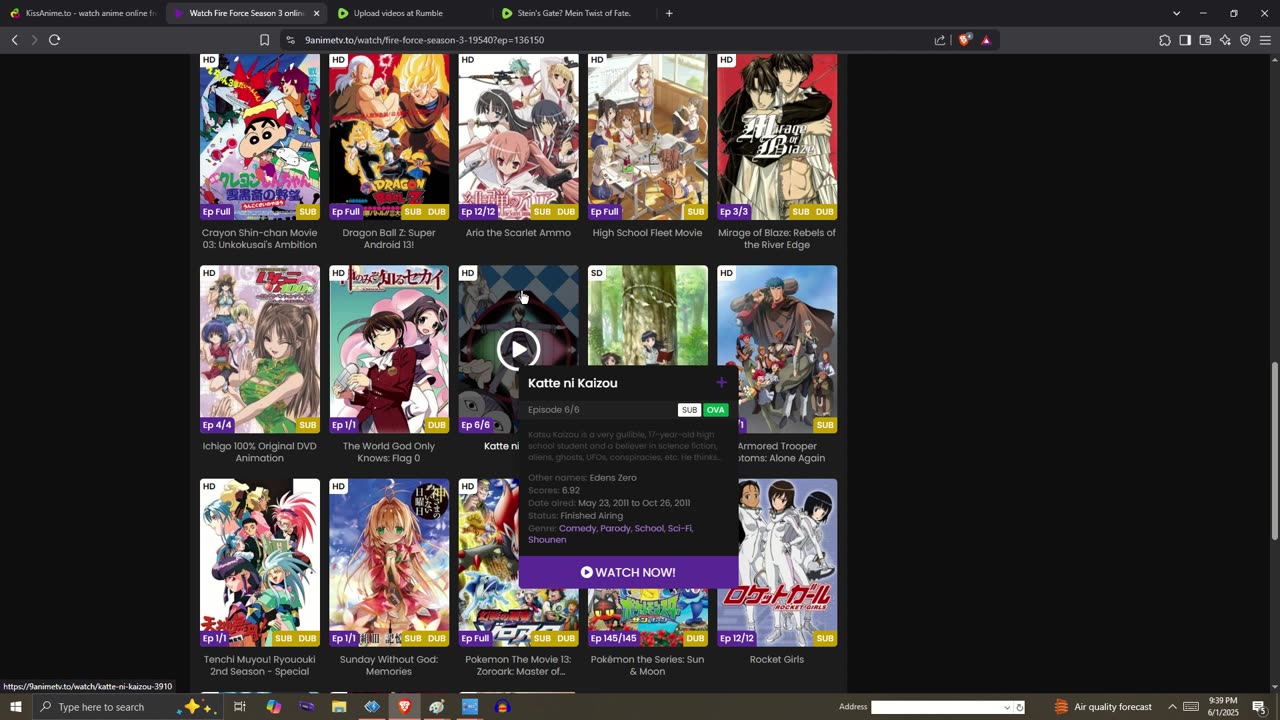
Task: Open the Shounen genre link
Action: [x=547, y=540]
